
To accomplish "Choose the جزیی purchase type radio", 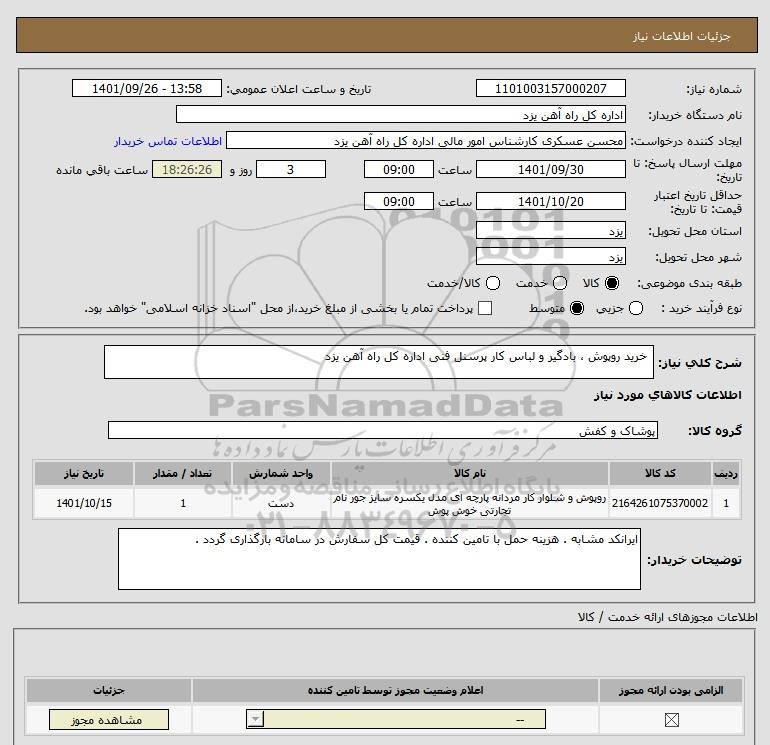I will pos(636,308).
